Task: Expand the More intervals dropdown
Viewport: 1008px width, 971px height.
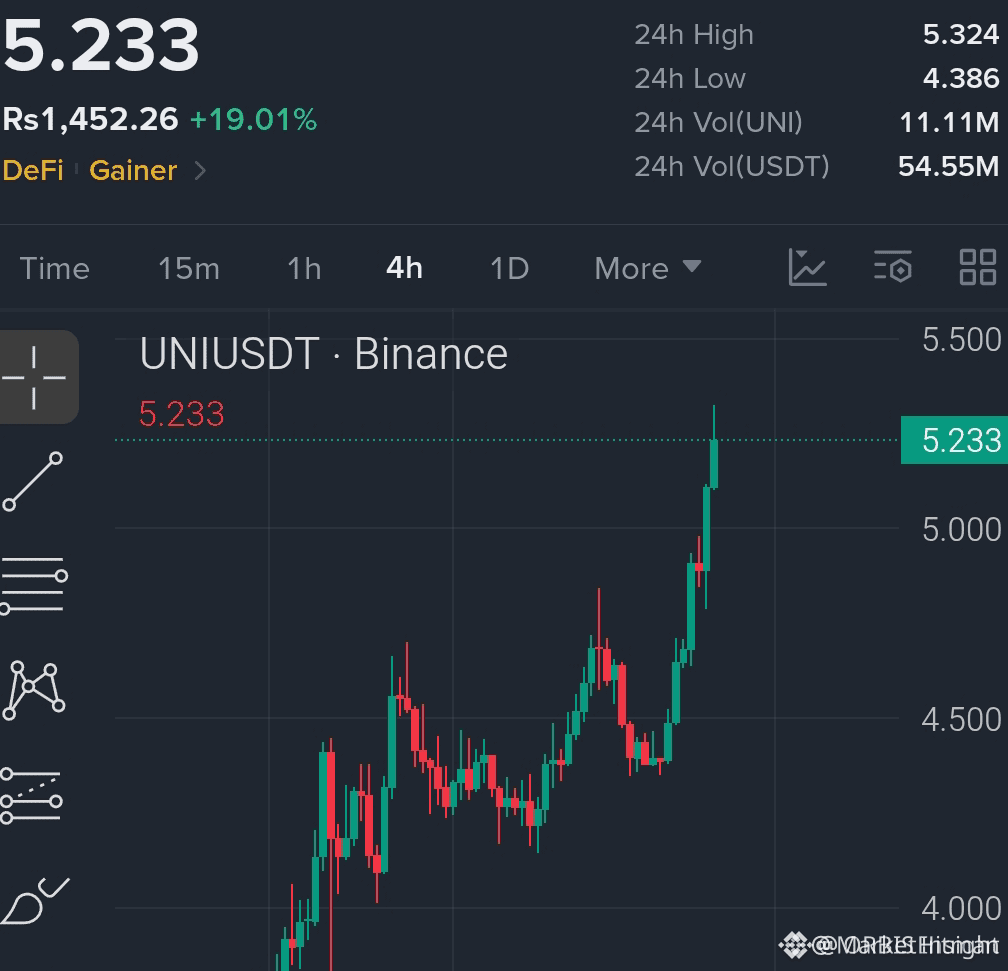Action: 647,268
